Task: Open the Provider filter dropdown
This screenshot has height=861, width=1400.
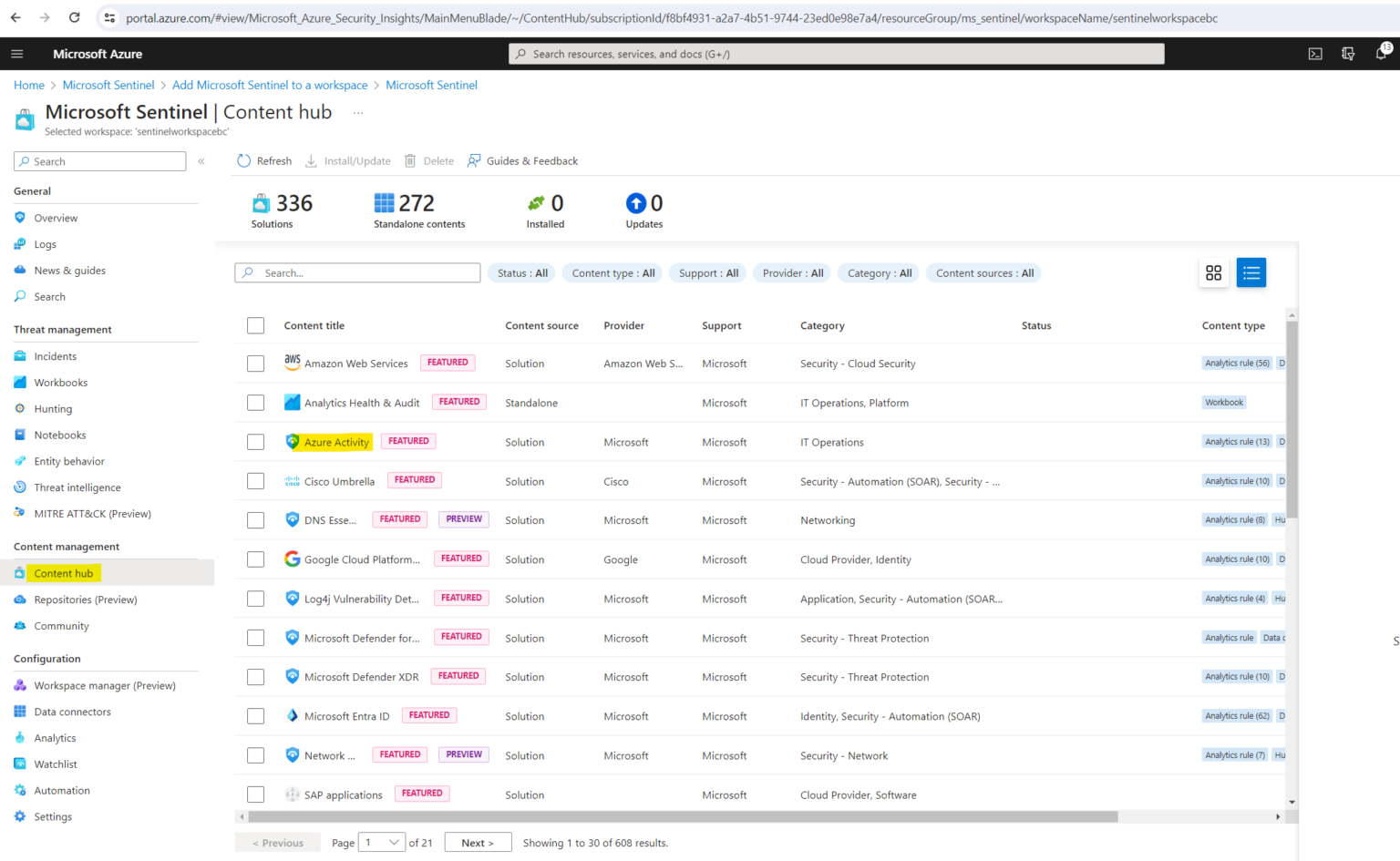Action: tap(793, 273)
